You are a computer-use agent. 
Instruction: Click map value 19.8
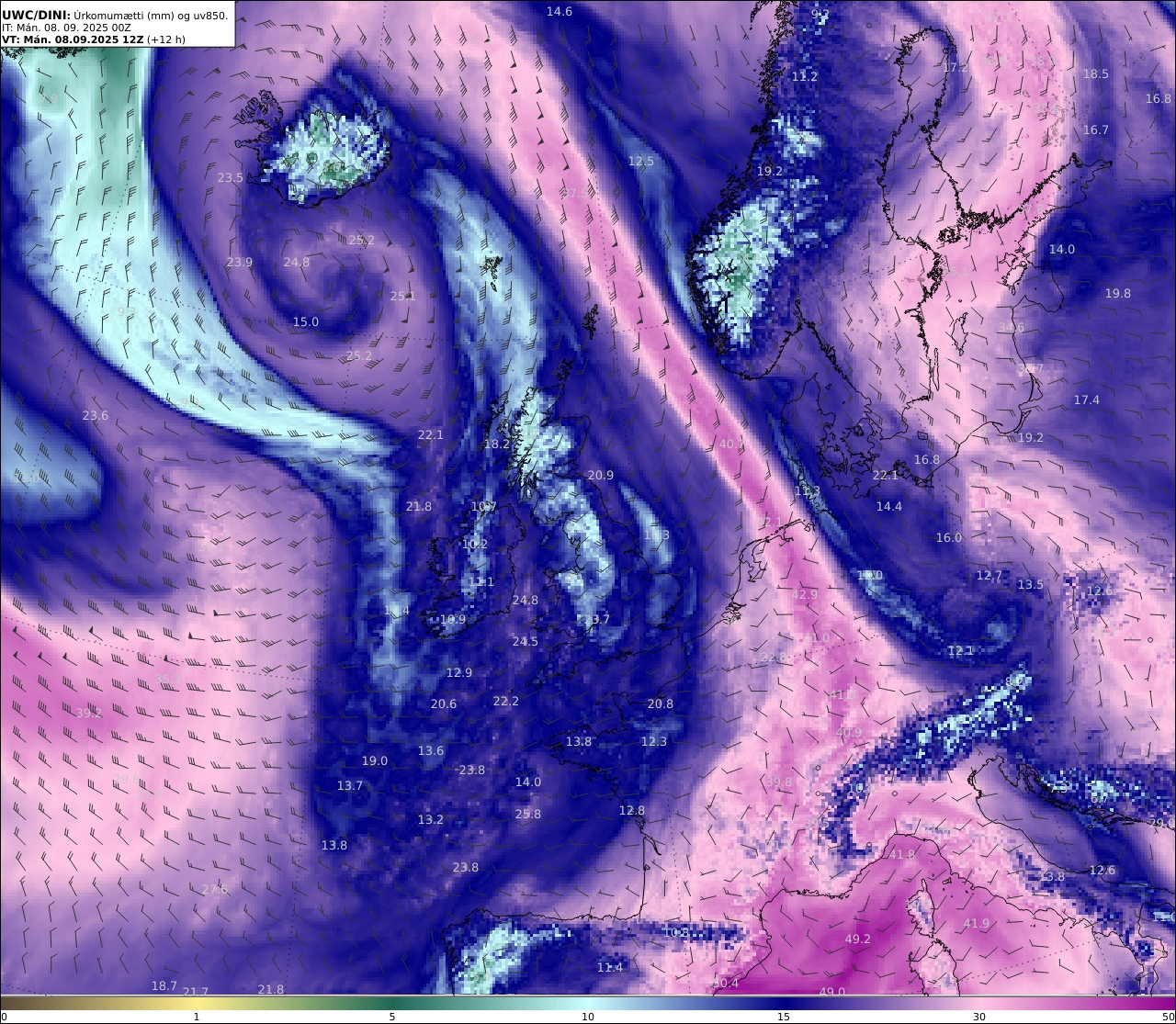click(1118, 294)
